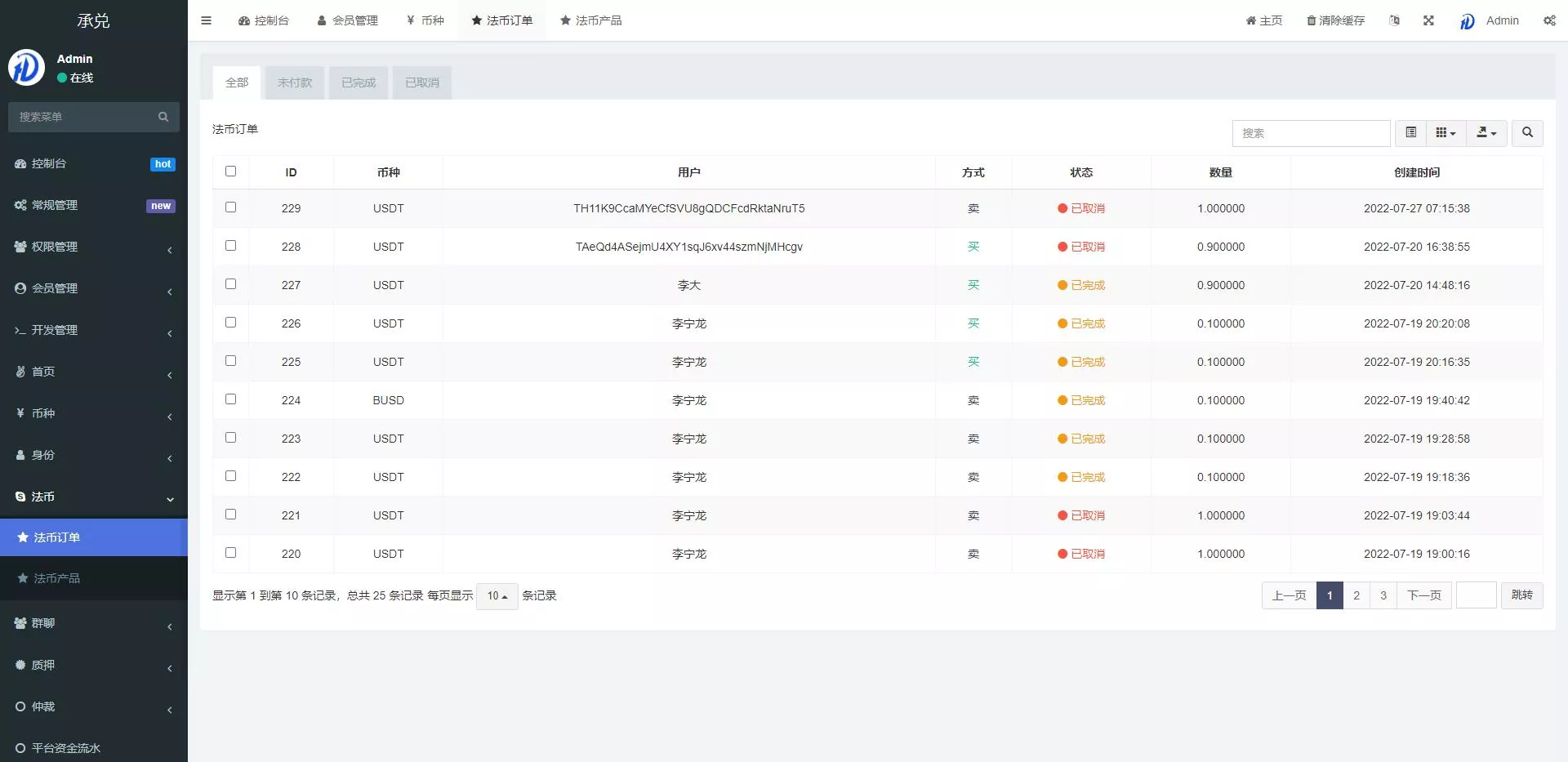
Task: Click the 搜索菜单 sidebar search field
Action: tap(85, 117)
